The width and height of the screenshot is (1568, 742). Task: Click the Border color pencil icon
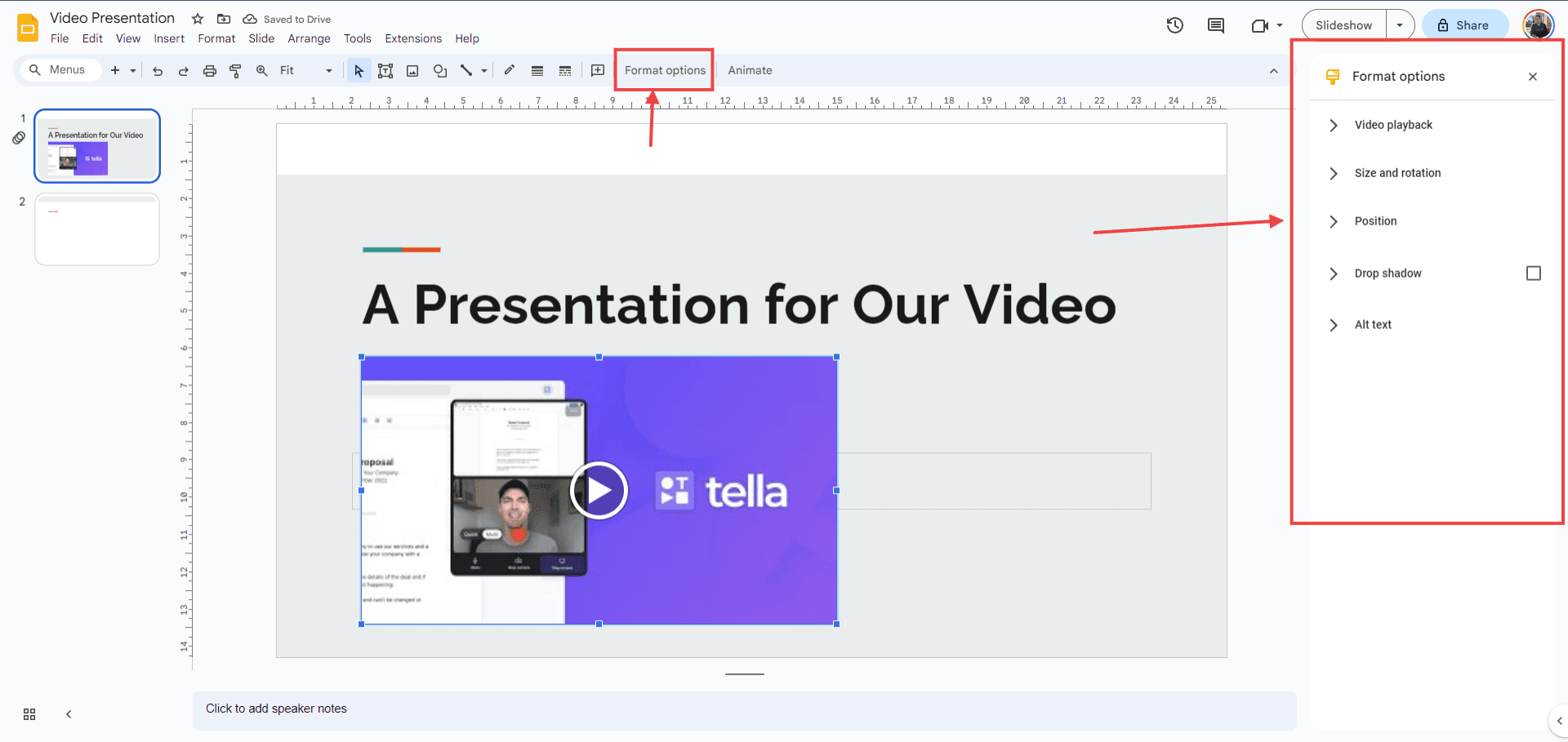coord(509,70)
